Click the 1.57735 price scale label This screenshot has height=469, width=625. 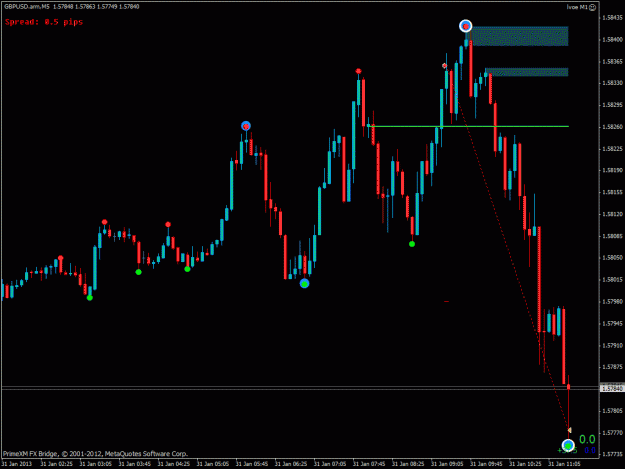tap(612, 454)
